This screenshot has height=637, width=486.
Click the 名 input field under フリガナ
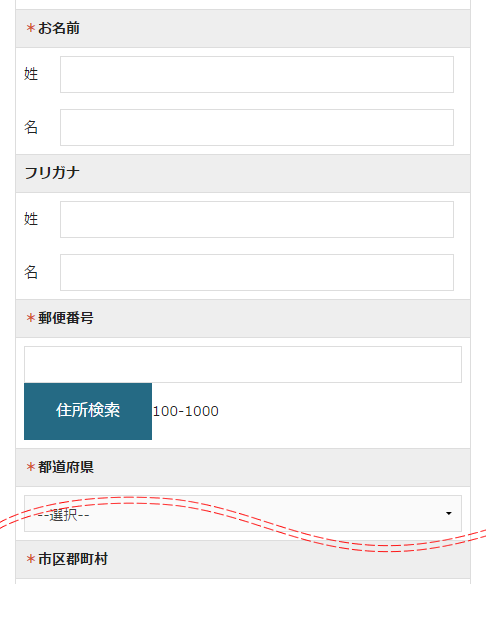pos(257,273)
